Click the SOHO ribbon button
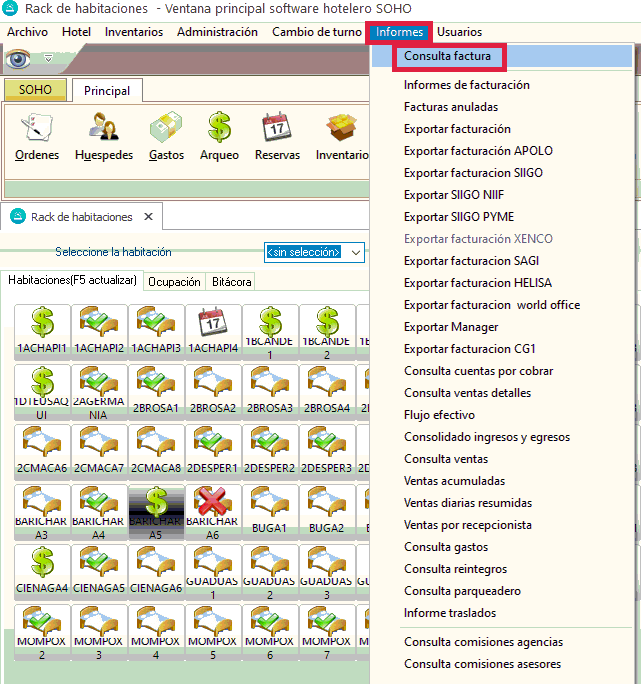641x684 pixels. pos(35,91)
